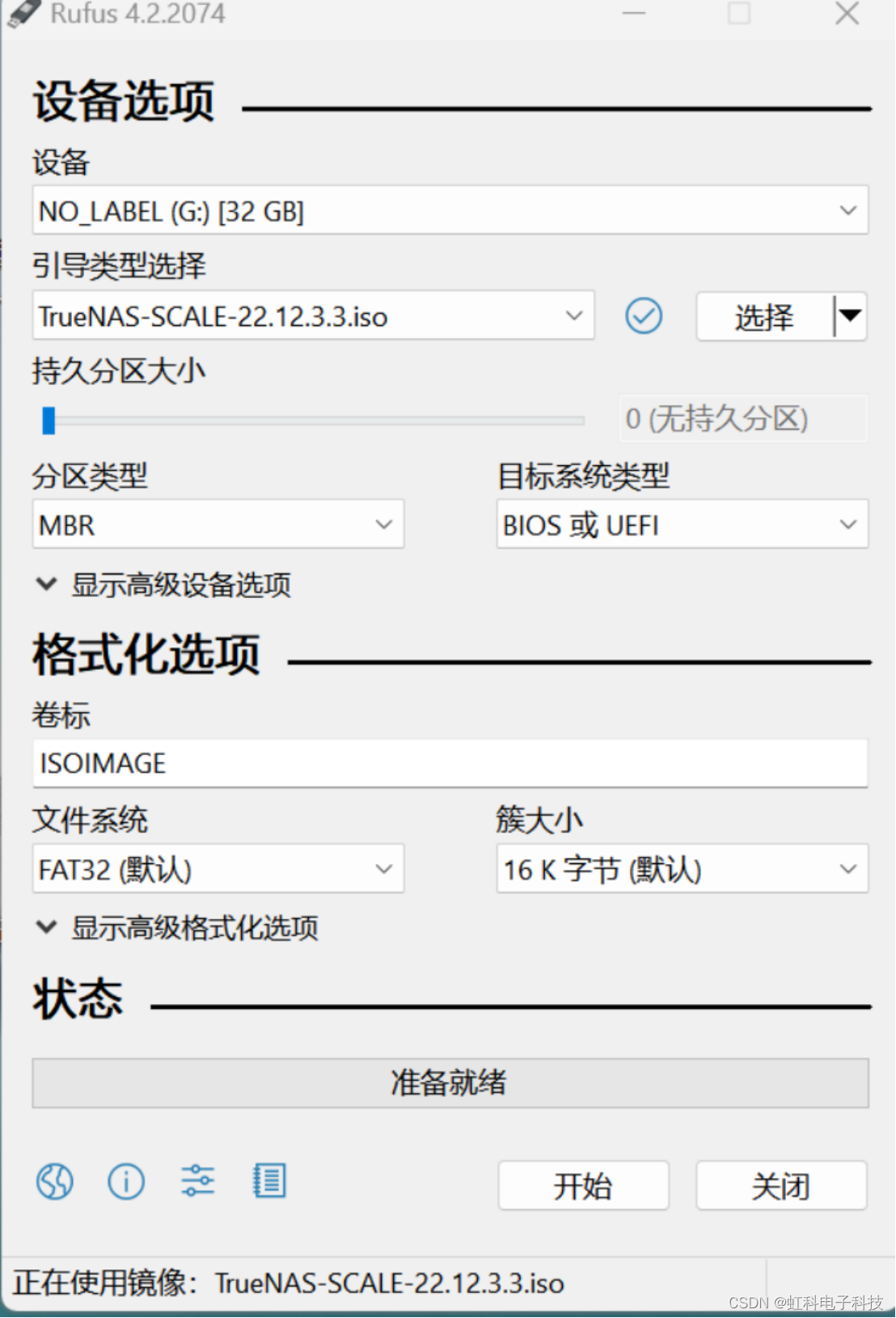The height and width of the screenshot is (1318, 896).
Task: Click the 选择 button
Action: pos(764,316)
